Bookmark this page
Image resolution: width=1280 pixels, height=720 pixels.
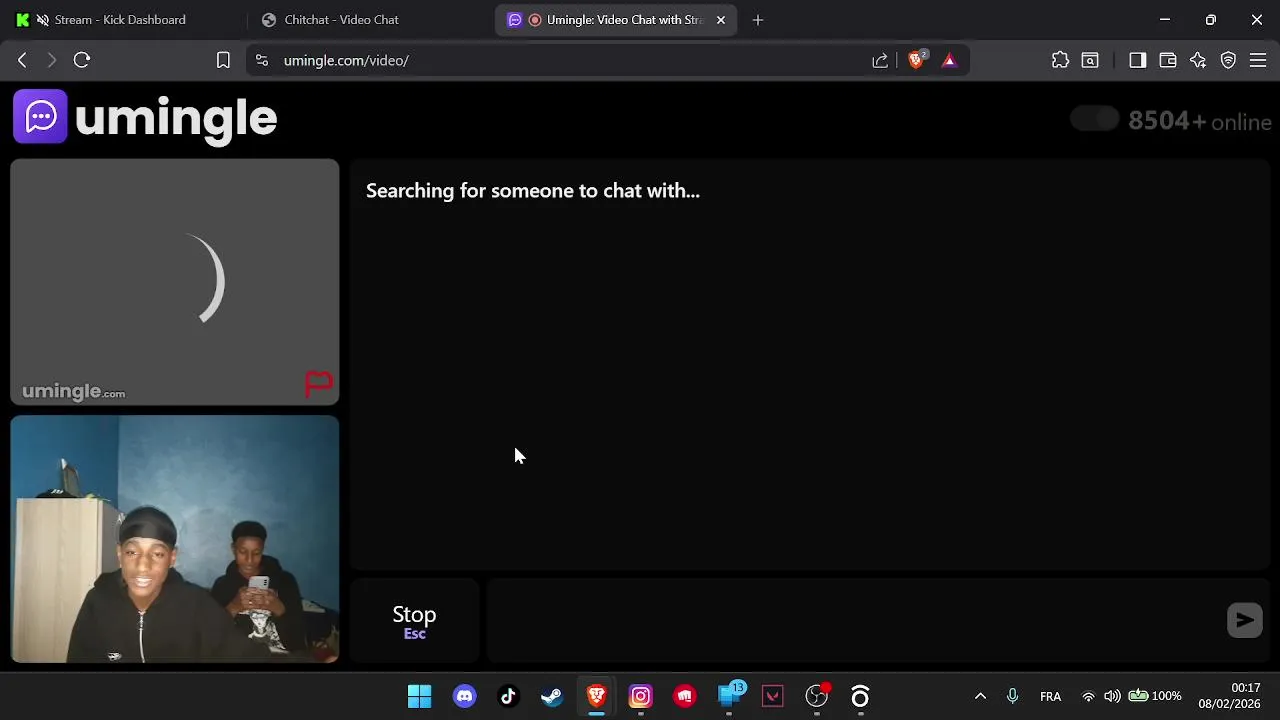tap(223, 60)
